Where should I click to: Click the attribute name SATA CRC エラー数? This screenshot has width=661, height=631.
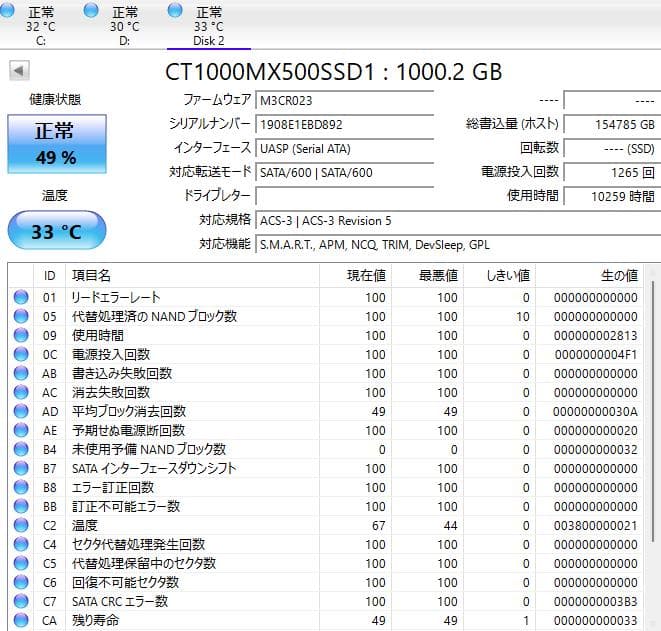pyautogui.click(x=120, y=601)
